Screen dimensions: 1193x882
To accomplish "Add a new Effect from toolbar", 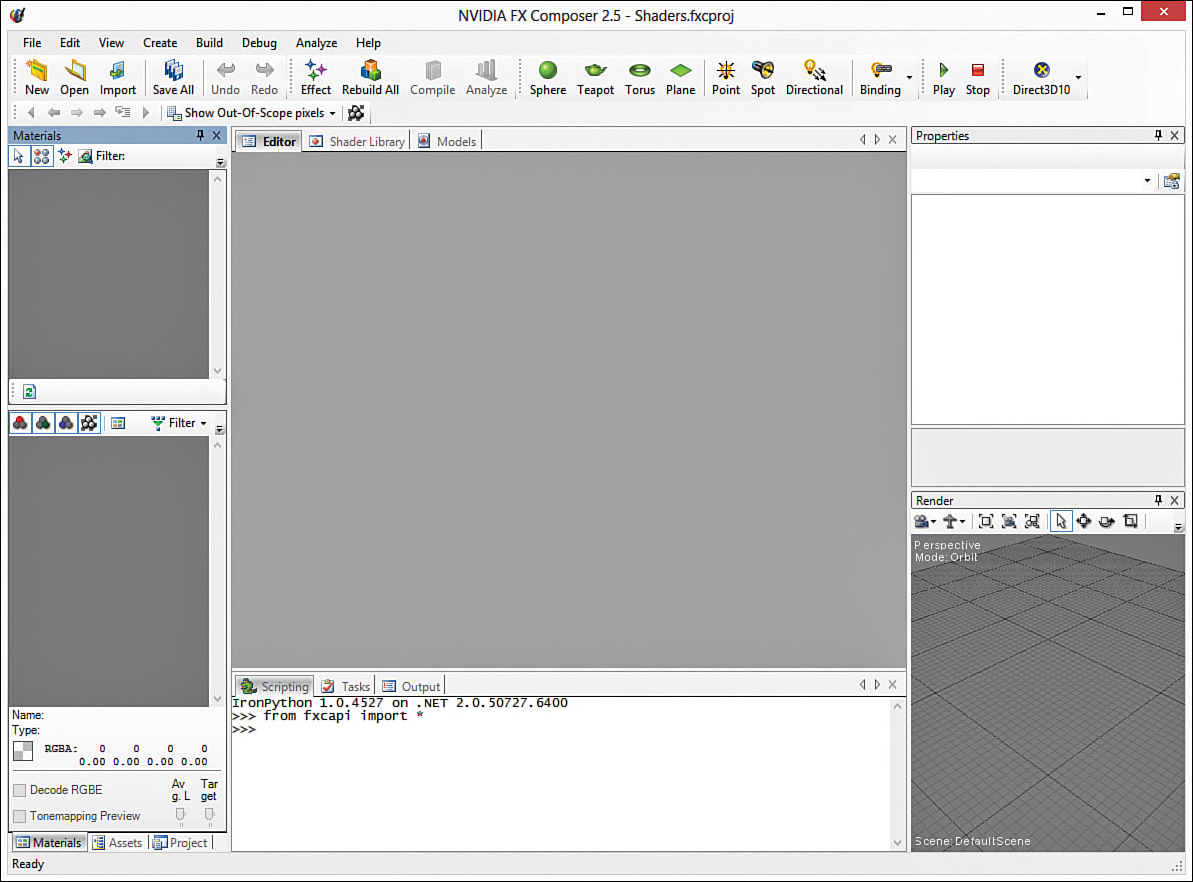I will [316, 78].
